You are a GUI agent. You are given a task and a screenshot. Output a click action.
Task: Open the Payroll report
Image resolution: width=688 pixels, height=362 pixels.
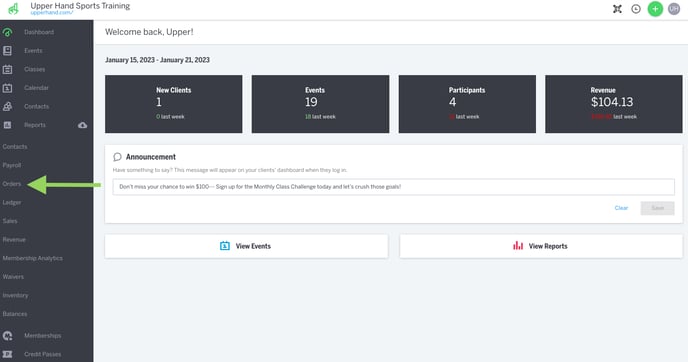(12, 165)
